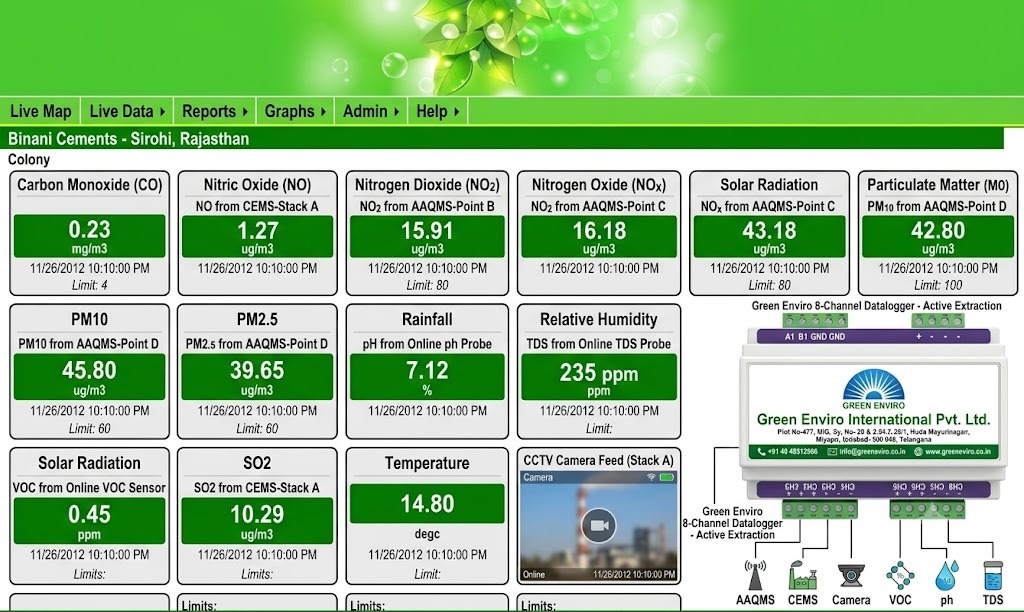Click the 43.18 ug/m3 Solar Radiation reading
1024x612 pixels.
point(769,236)
